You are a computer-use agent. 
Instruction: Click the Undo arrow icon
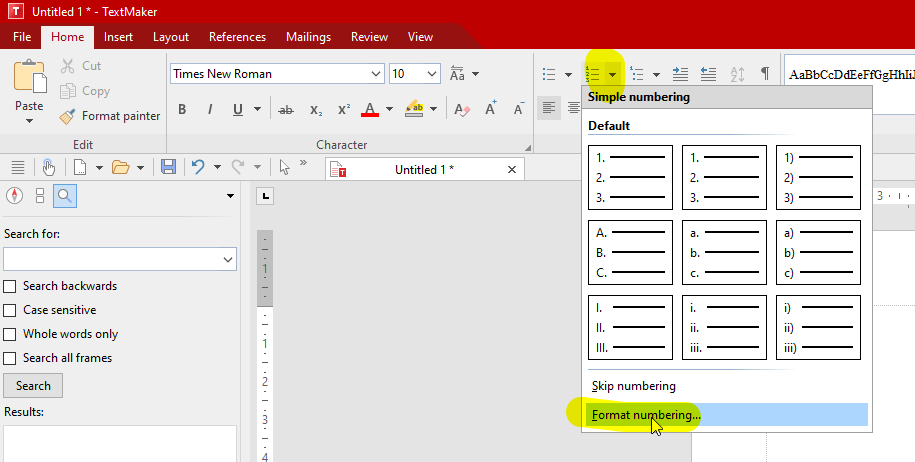tap(199, 167)
